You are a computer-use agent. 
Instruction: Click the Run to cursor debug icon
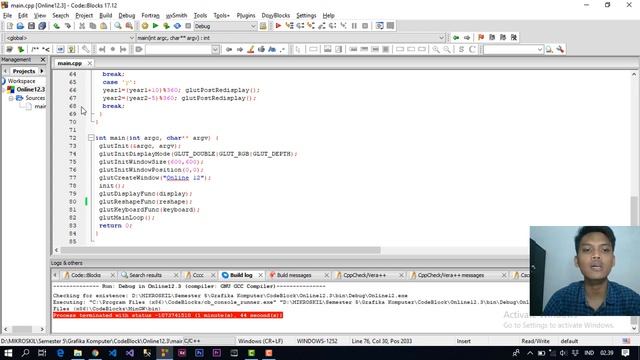coord(289,26)
